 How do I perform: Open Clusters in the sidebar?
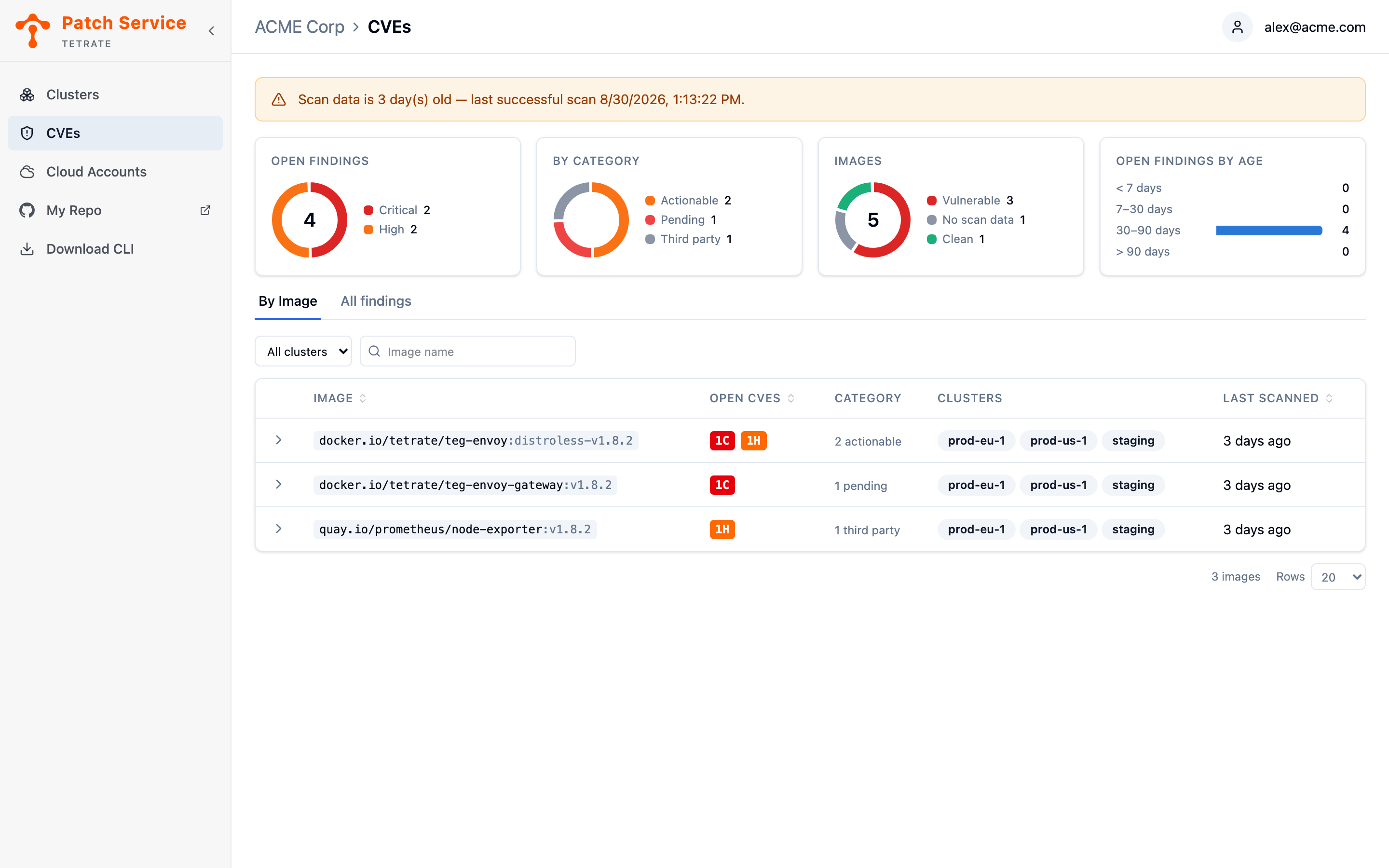[115, 95]
